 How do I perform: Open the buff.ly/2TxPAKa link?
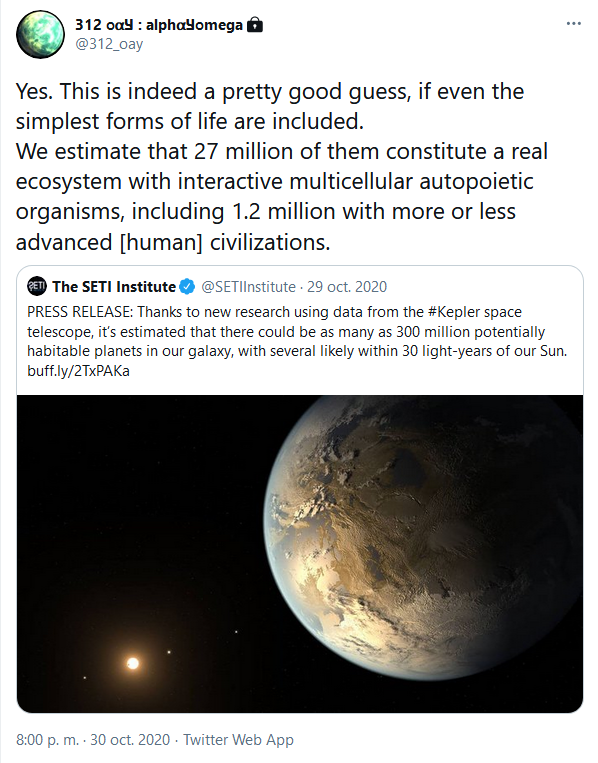point(78,371)
